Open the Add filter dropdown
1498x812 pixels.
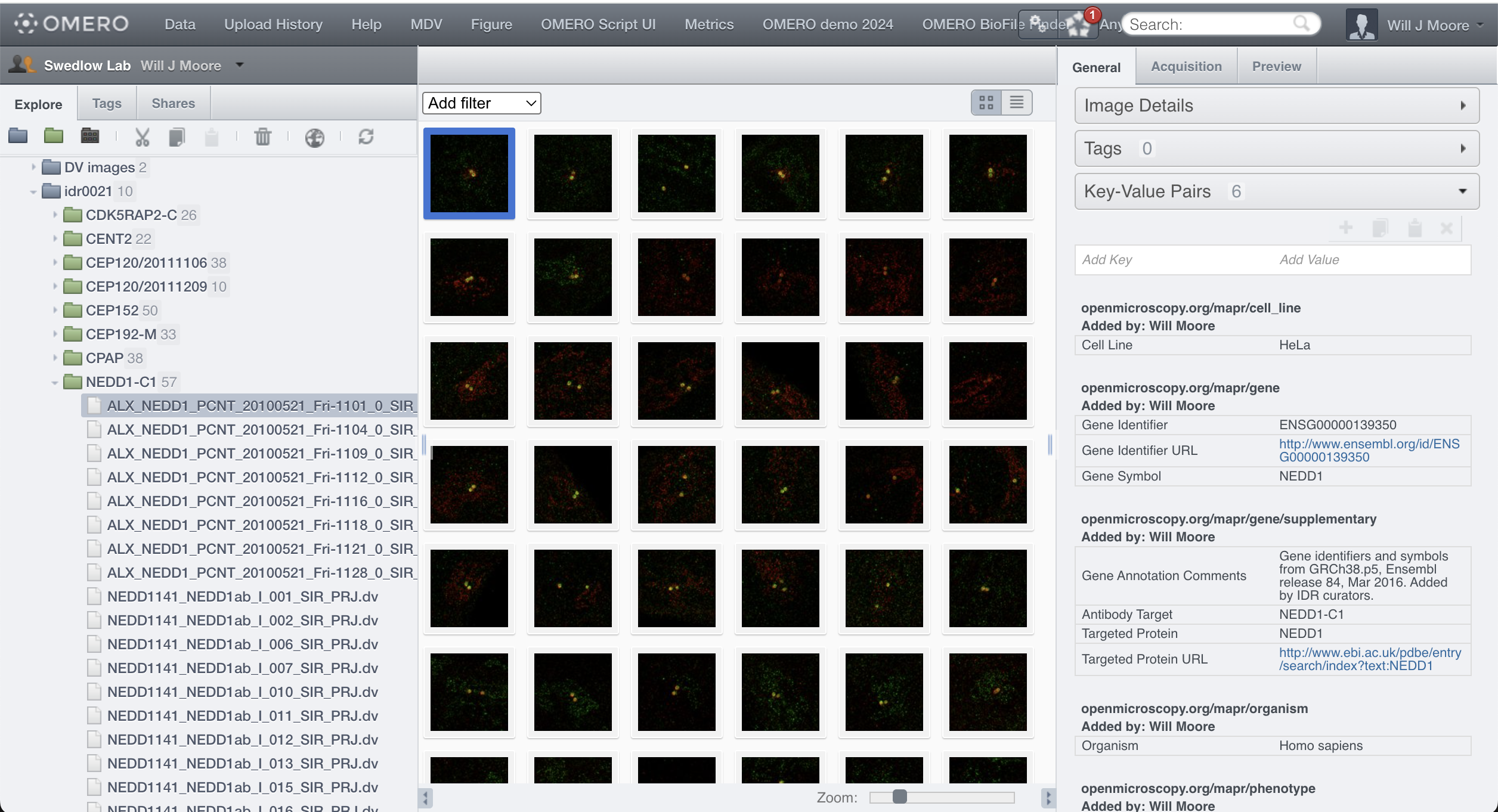(x=482, y=103)
